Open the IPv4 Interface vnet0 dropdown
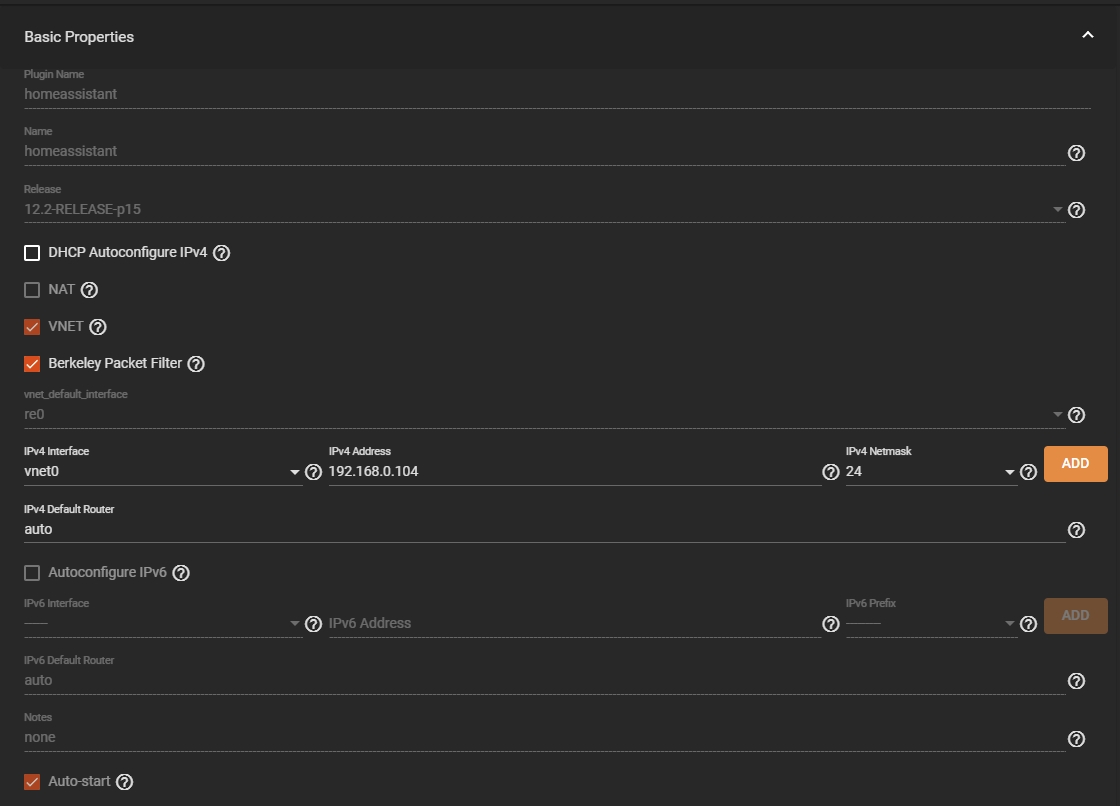Viewport: 1120px width, 806px height. point(163,472)
